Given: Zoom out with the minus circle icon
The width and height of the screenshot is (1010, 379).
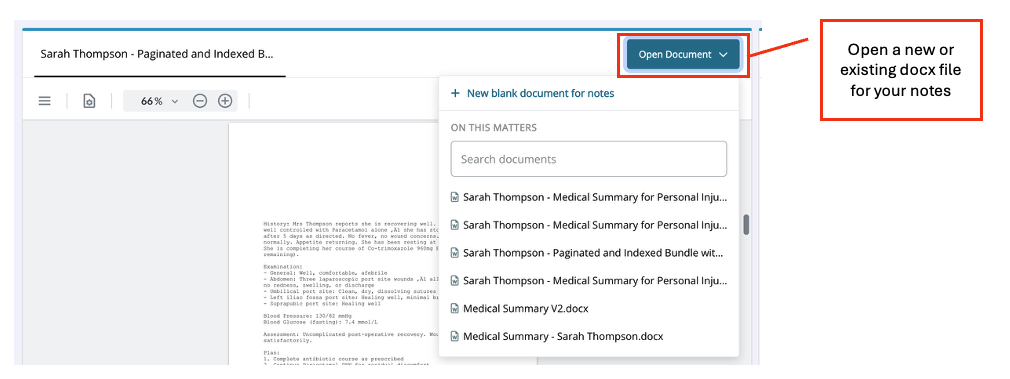Looking at the screenshot, I should pos(200,101).
